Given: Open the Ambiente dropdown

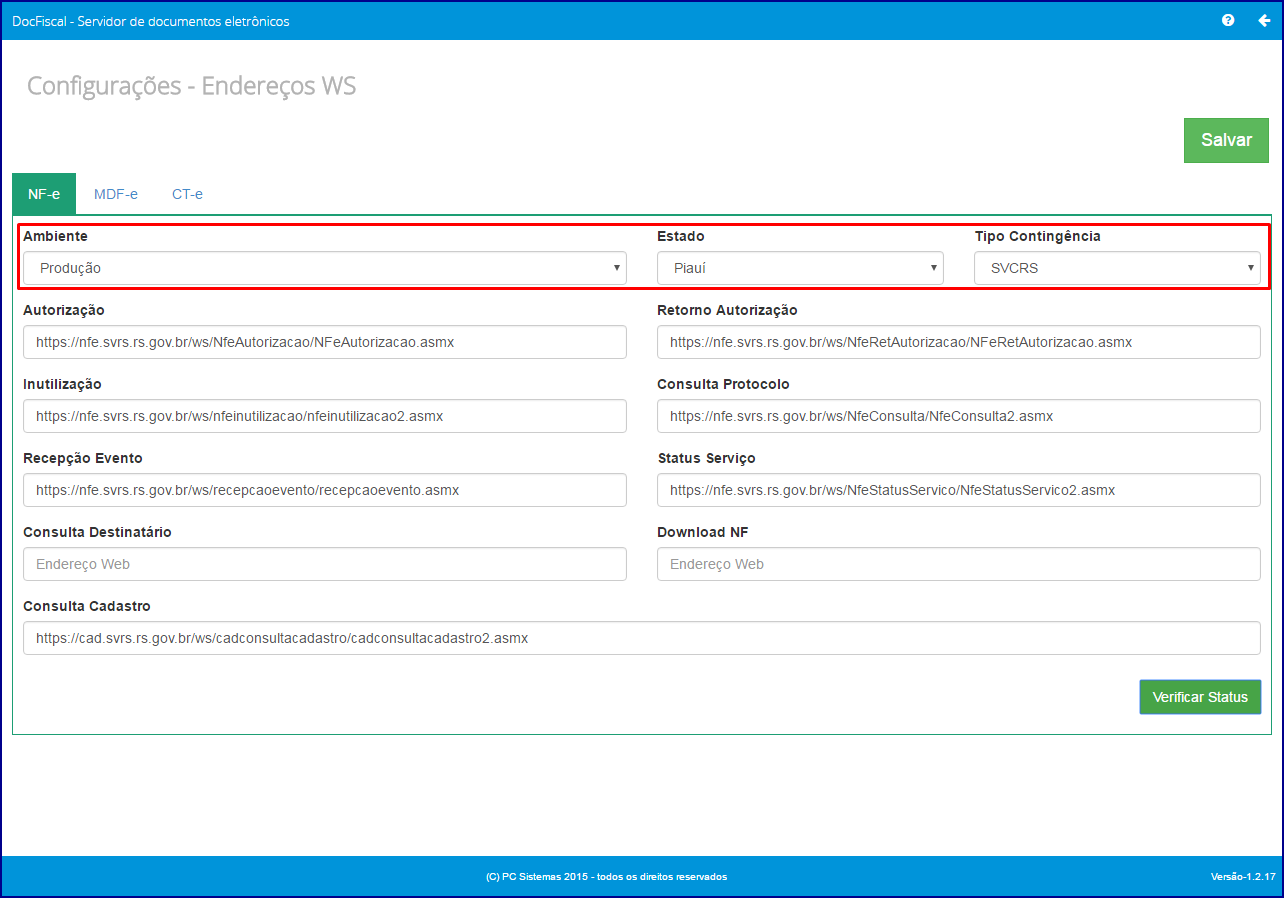Looking at the screenshot, I should (324, 268).
